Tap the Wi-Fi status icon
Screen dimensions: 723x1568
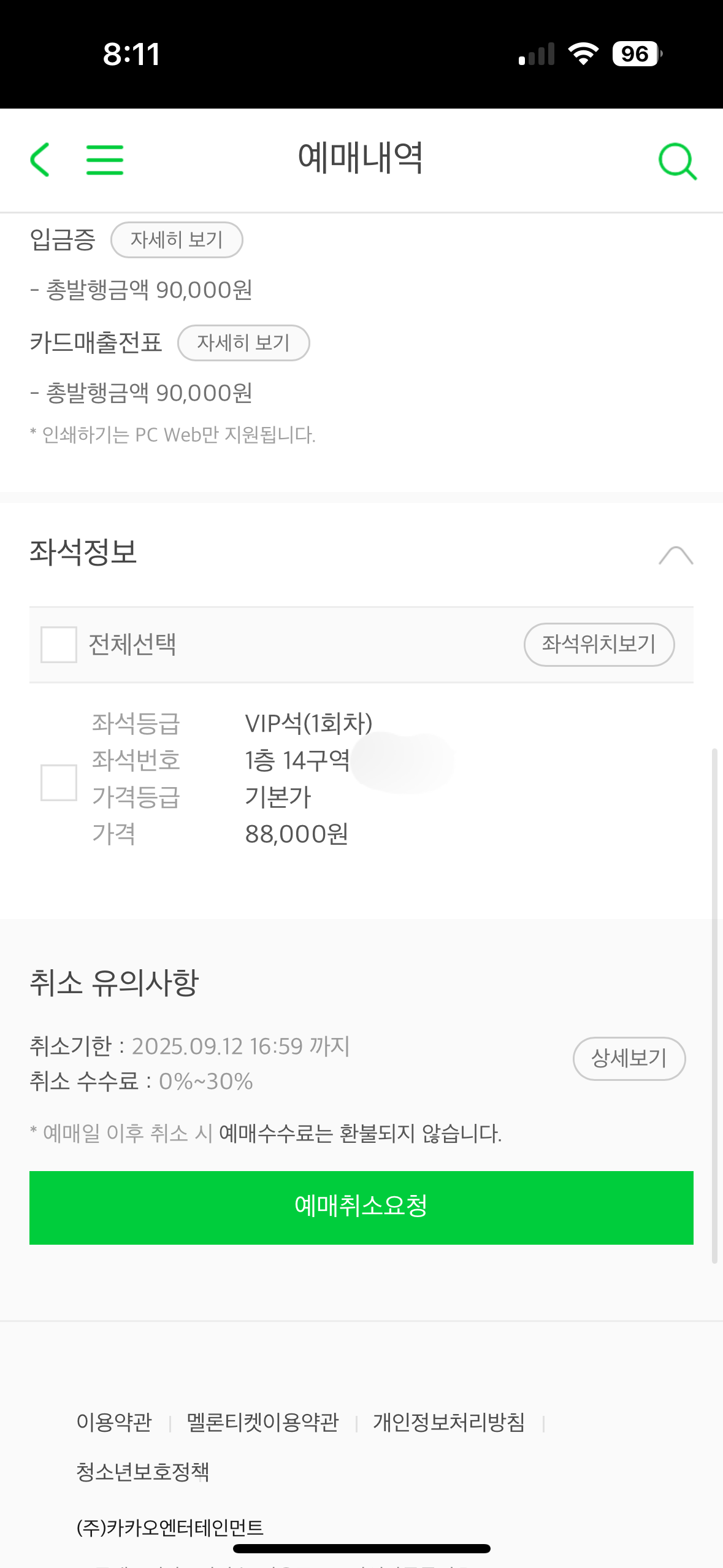click(583, 54)
